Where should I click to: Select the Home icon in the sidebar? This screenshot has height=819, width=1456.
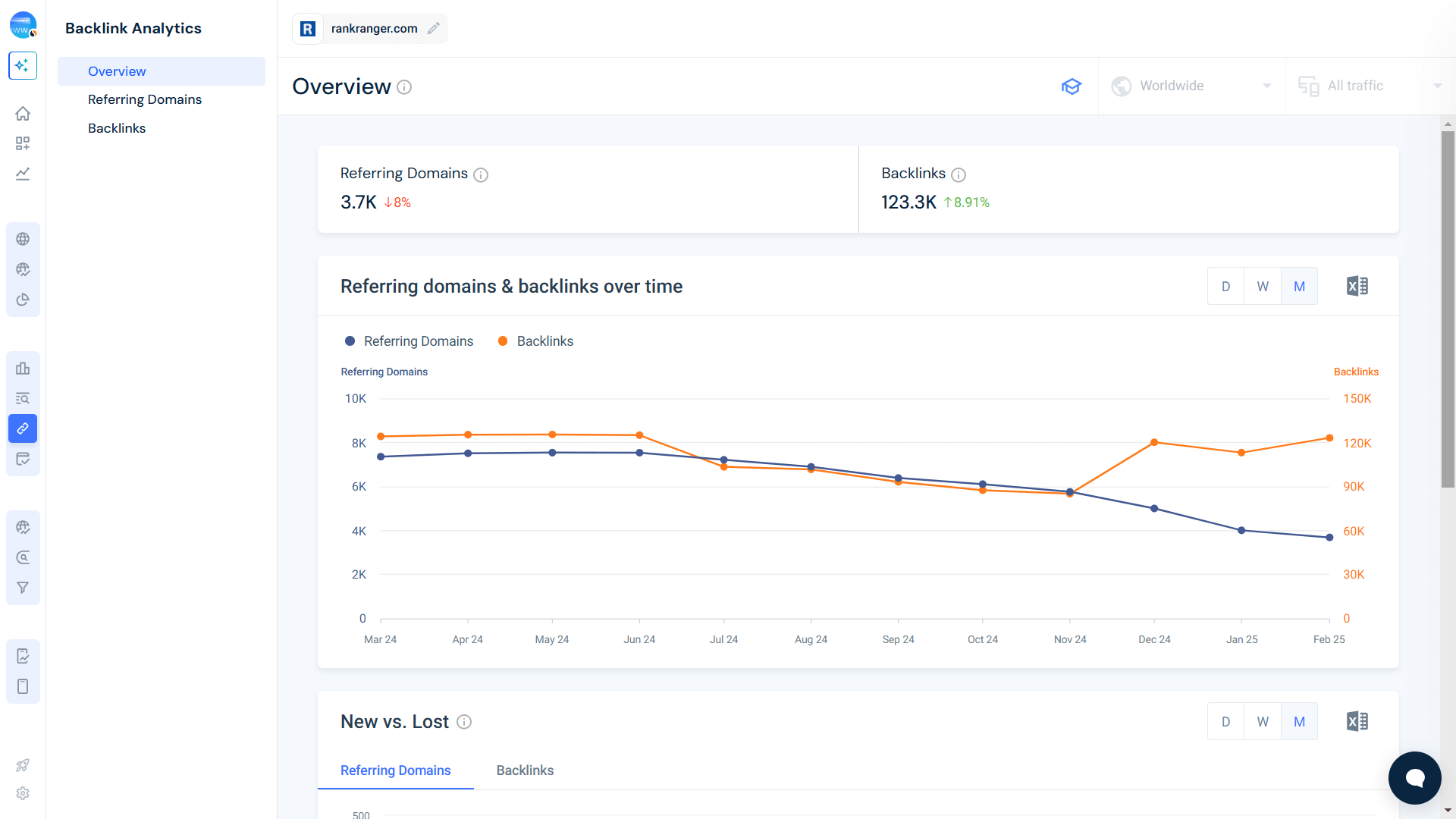(x=23, y=113)
